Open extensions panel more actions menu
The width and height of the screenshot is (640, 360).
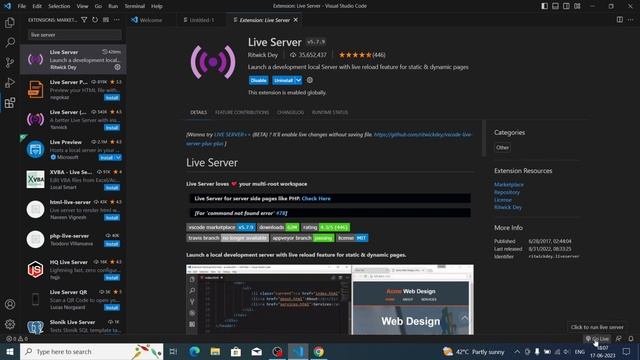117,20
